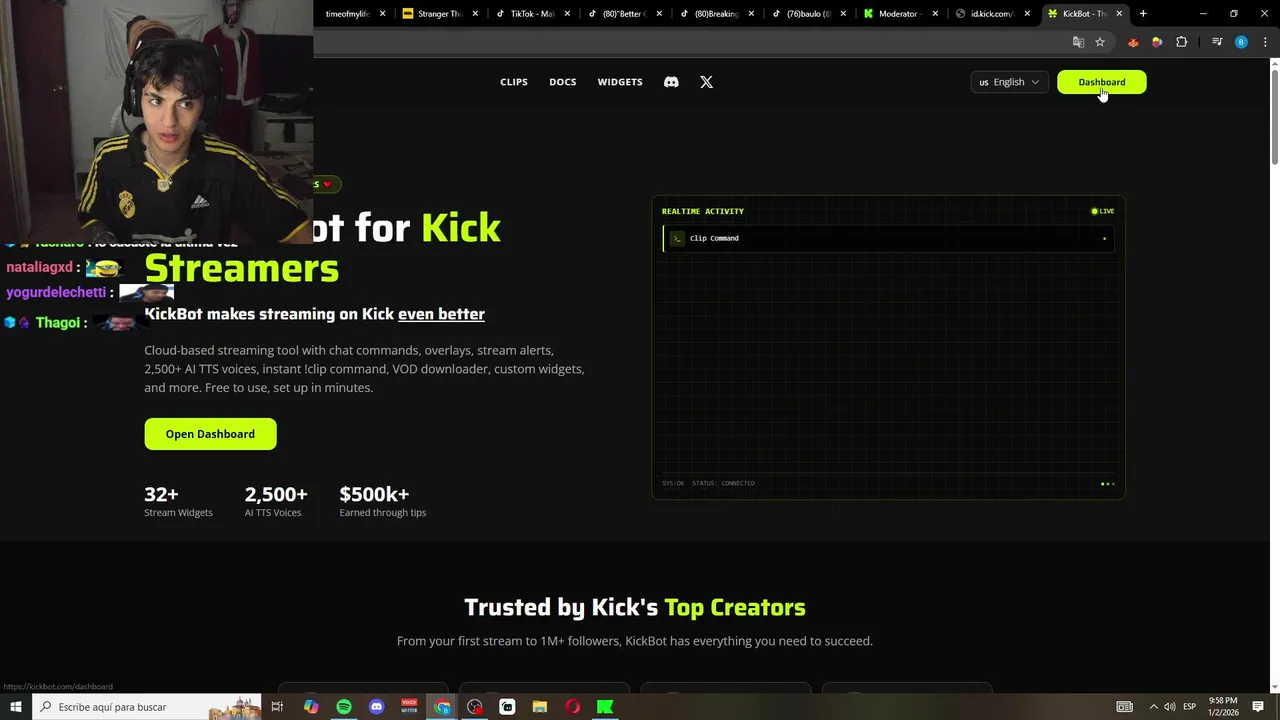Open Discord from the taskbar
Image resolution: width=1280 pixels, height=720 pixels.
377,707
